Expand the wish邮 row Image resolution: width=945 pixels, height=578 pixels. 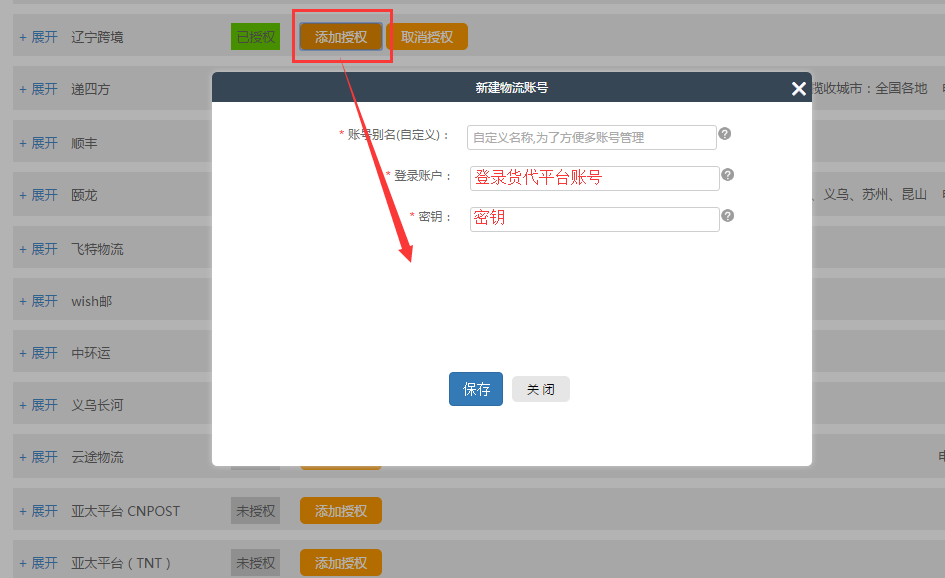pos(39,301)
